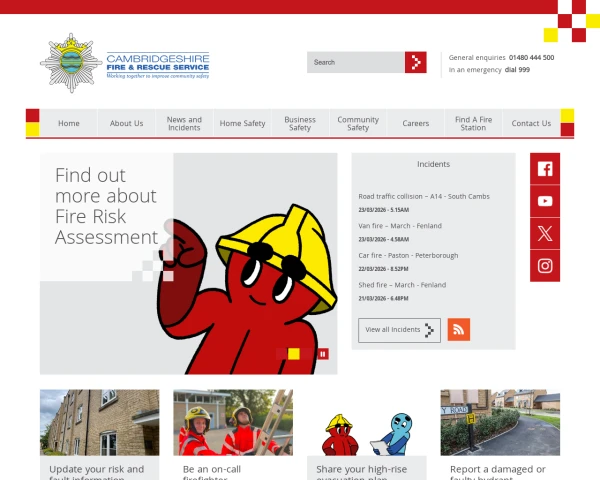Open the Community Safety menu
600x480 pixels.
click(358, 123)
